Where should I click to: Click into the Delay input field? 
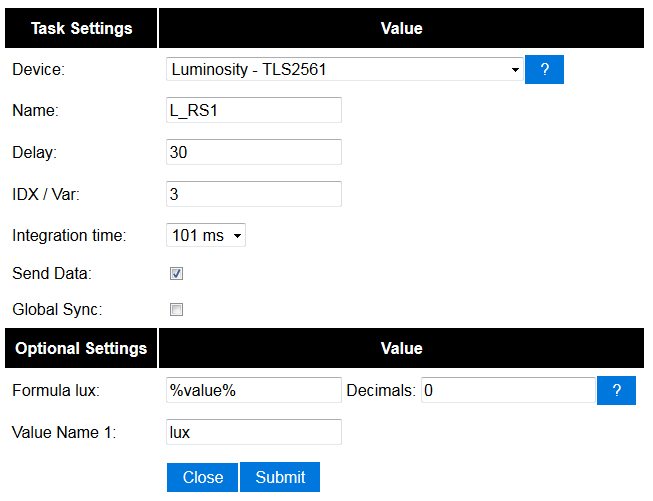[254, 152]
